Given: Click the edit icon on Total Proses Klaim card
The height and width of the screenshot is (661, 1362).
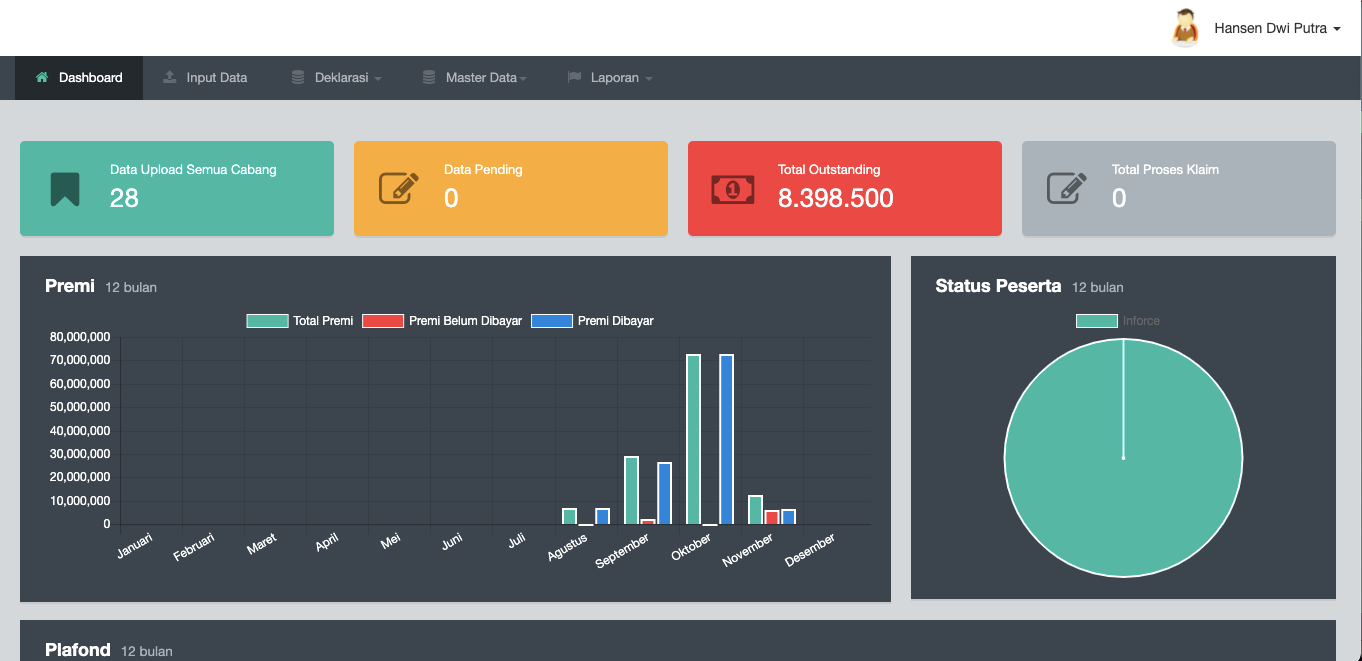Looking at the screenshot, I should click(1066, 189).
